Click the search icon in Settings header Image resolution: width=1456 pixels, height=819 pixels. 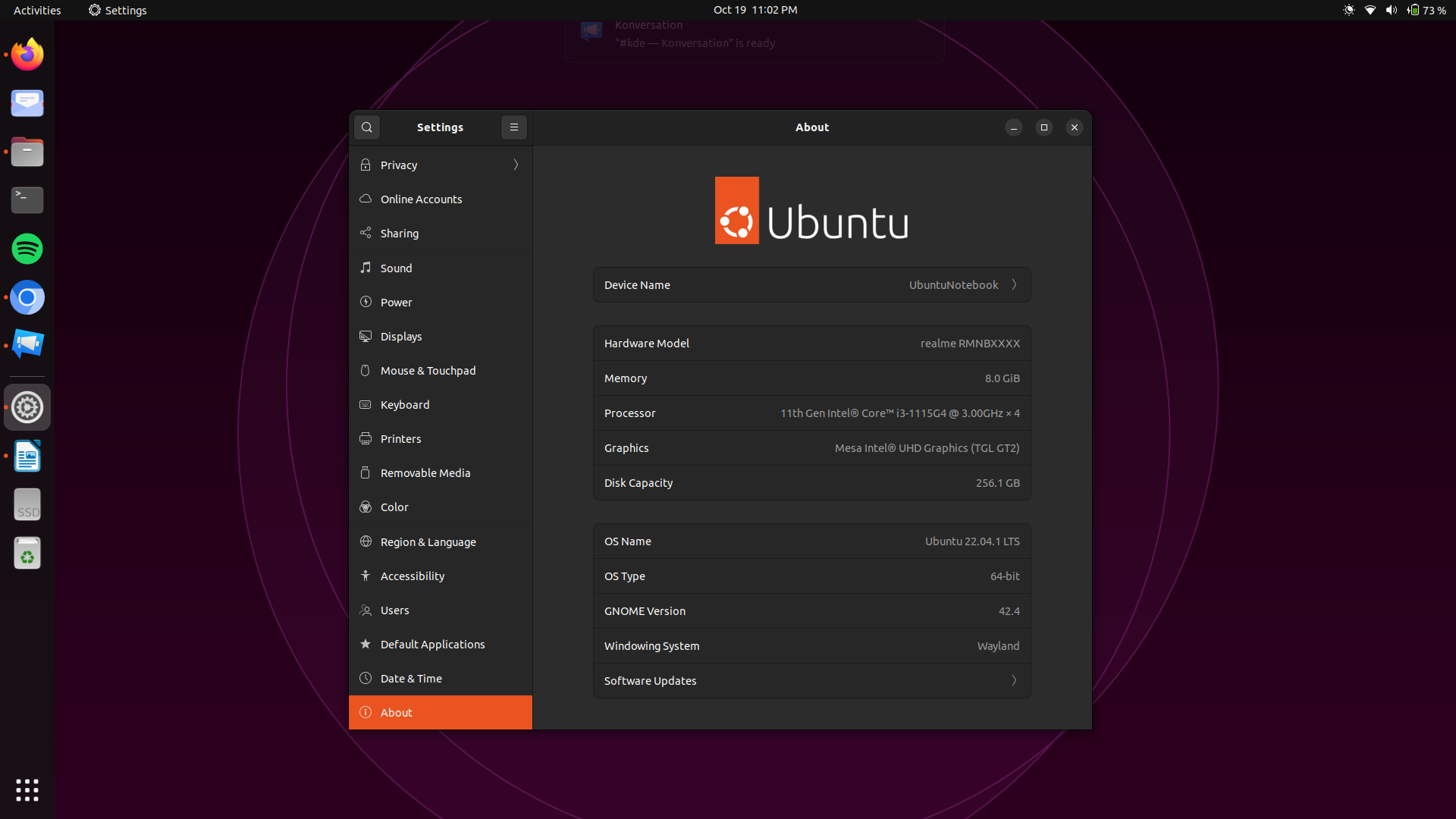367,127
